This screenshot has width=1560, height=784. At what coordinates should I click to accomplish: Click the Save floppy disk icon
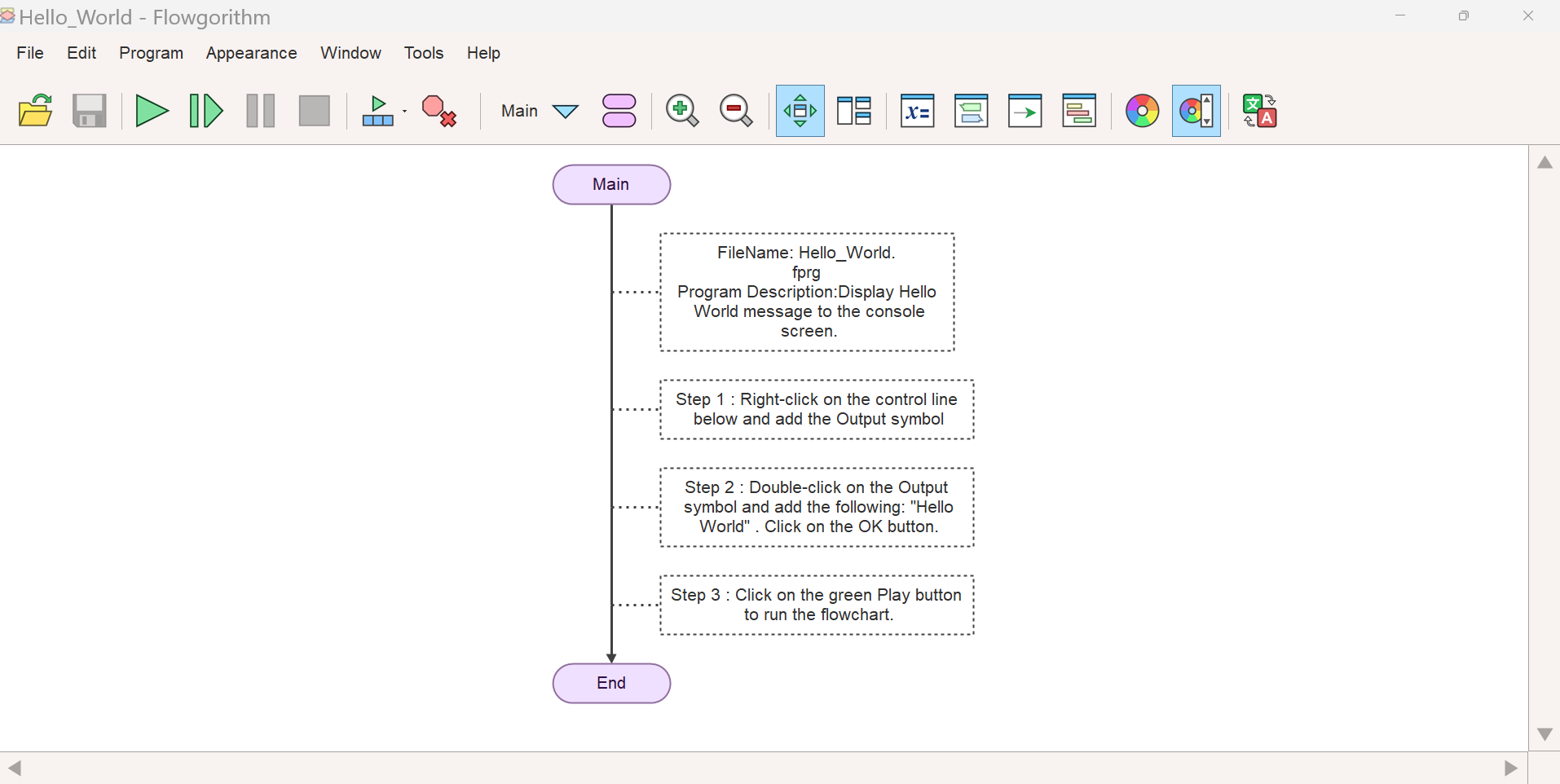tap(90, 111)
